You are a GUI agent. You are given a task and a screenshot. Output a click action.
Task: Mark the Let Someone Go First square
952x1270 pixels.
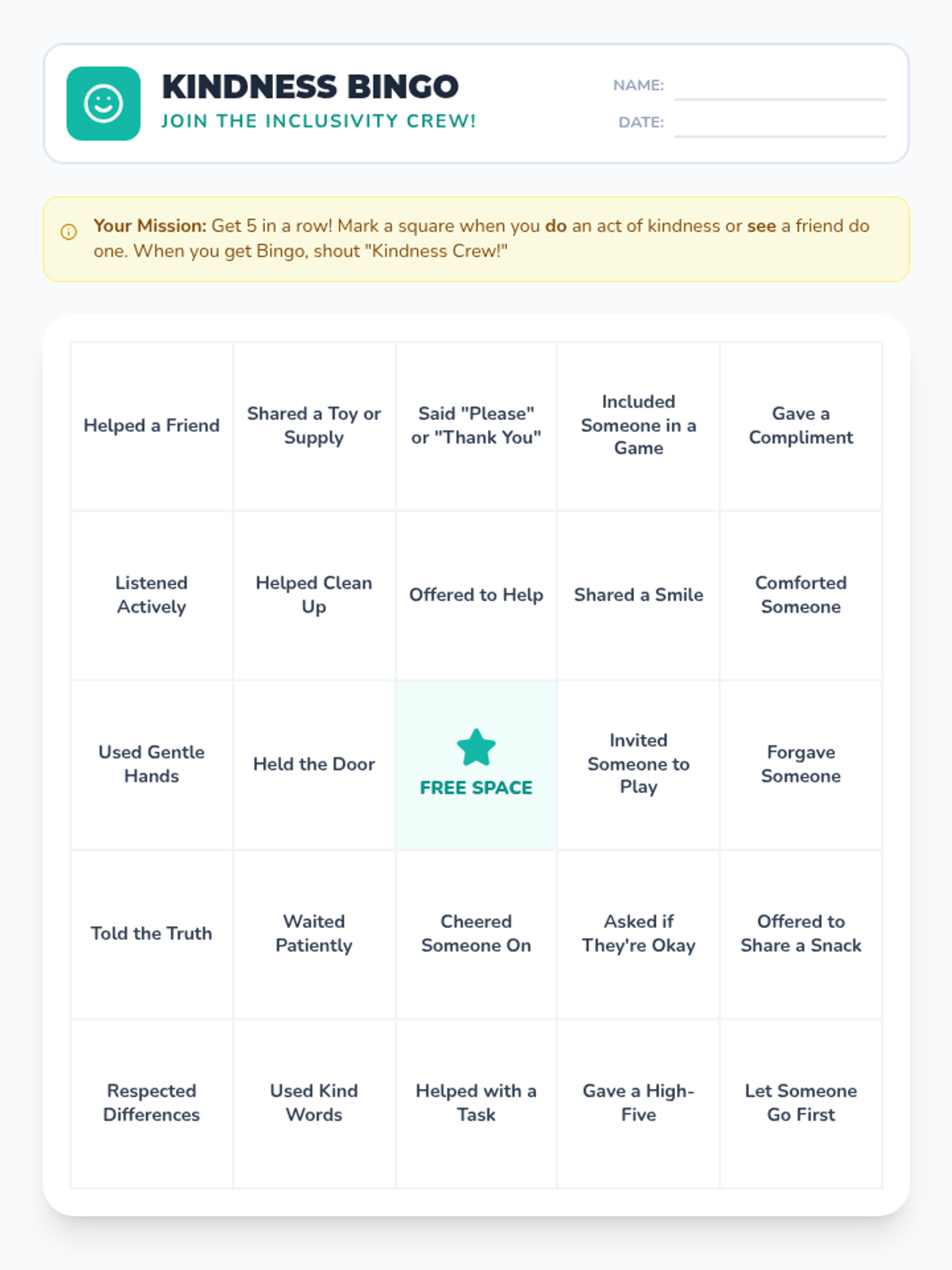[x=801, y=1103]
